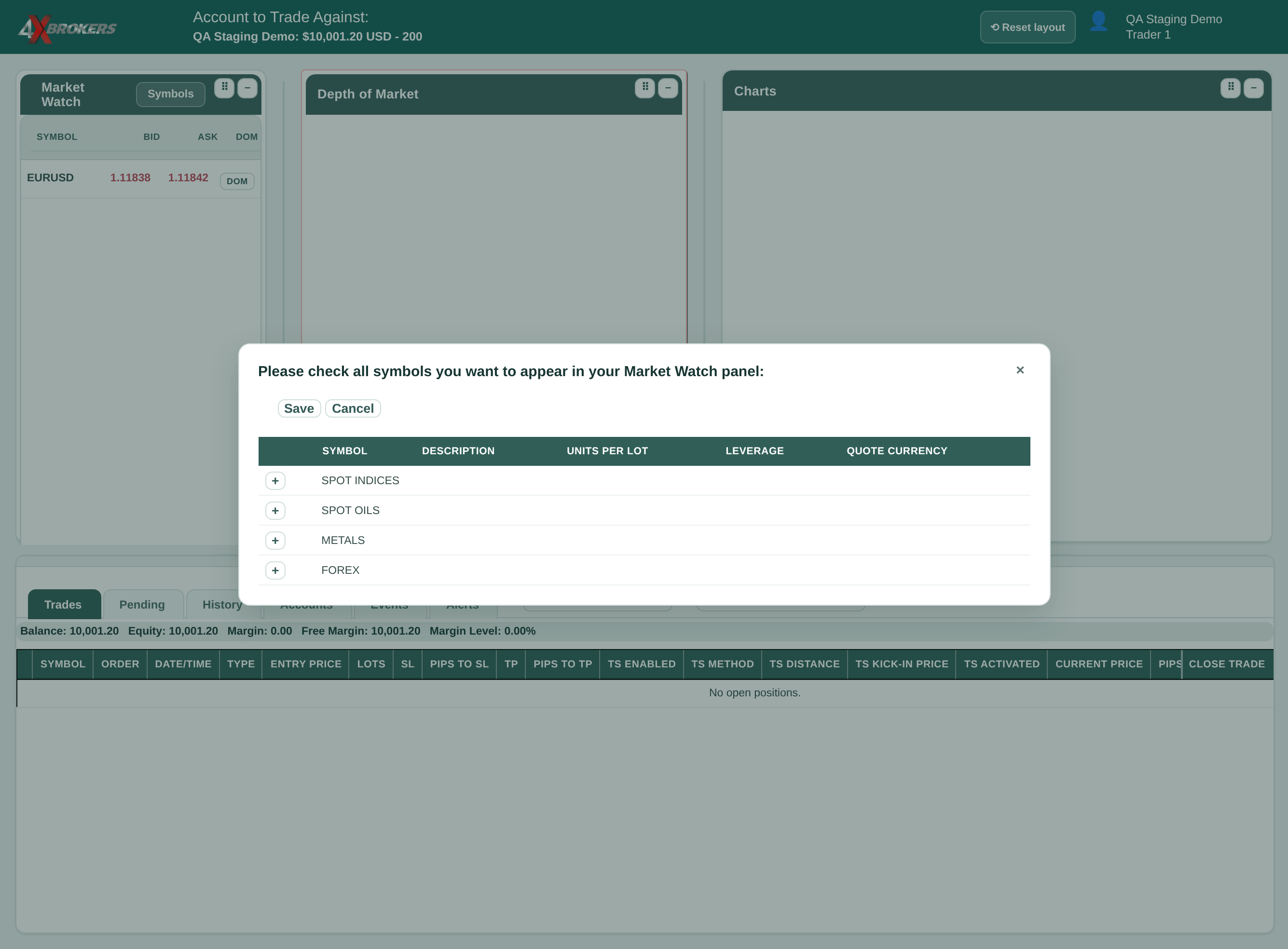Viewport: 1288px width, 949px height.
Task: Expand the SPOT INDICES group
Action: (x=275, y=481)
